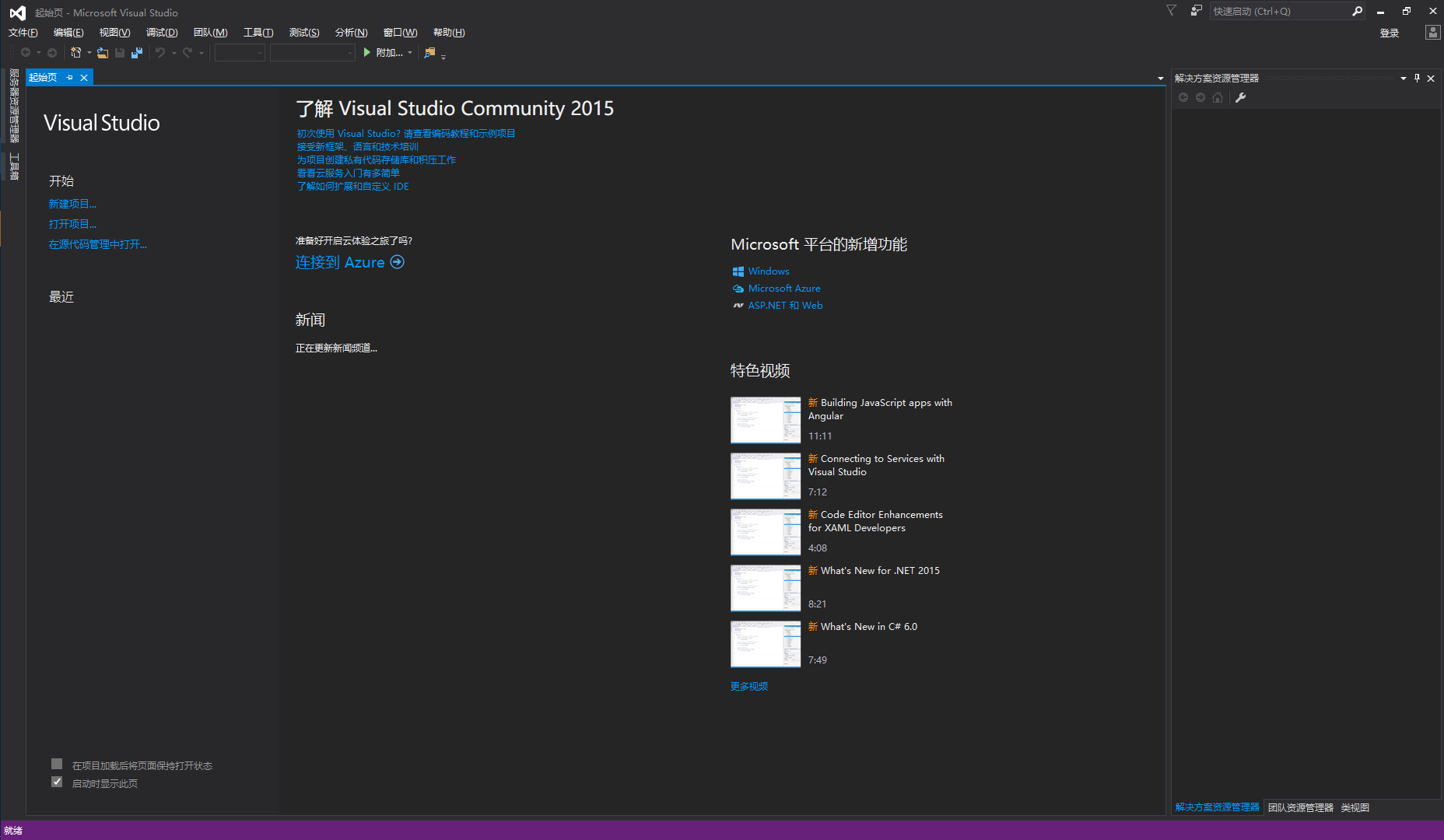Toggle auto-hide pin on 解决方案资源管理器 panel
Viewport: 1444px width, 840px height.
tap(1418, 78)
